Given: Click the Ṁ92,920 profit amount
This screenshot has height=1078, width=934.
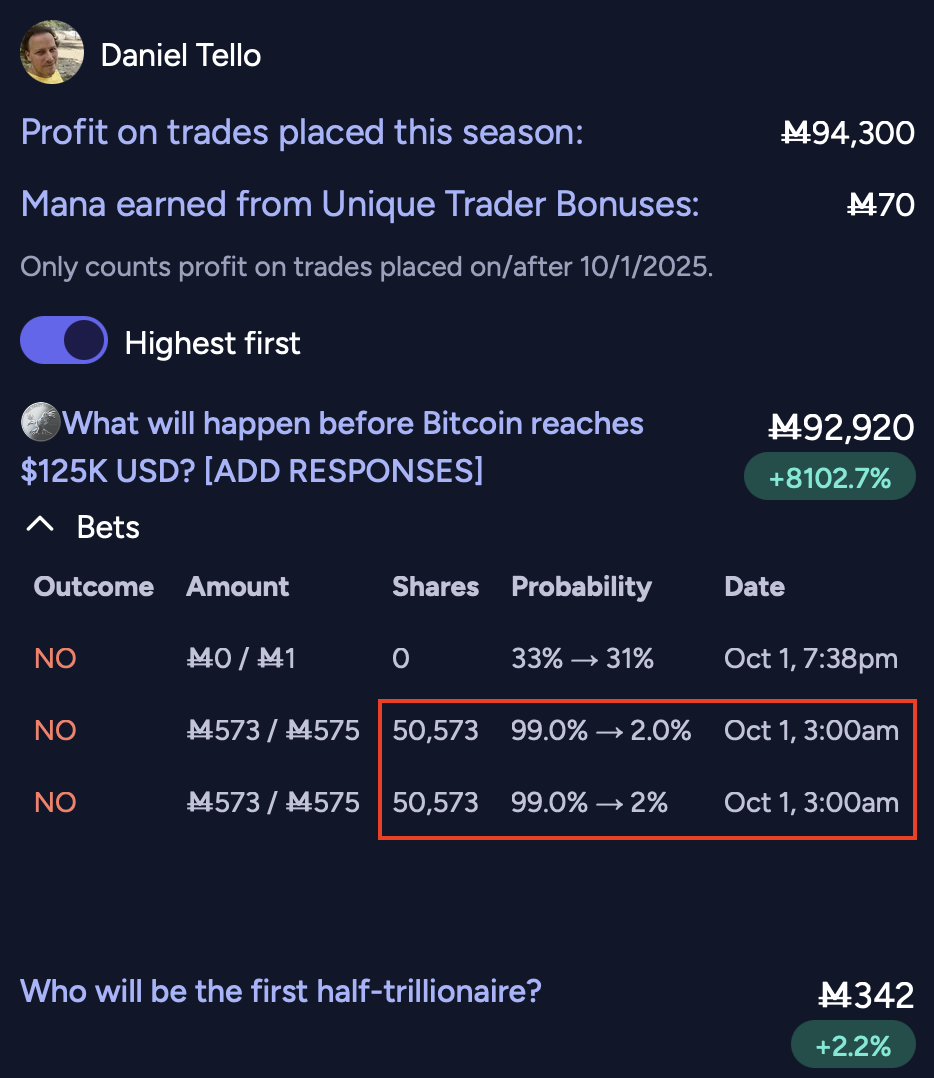Looking at the screenshot, I should (x=841, y=428).
